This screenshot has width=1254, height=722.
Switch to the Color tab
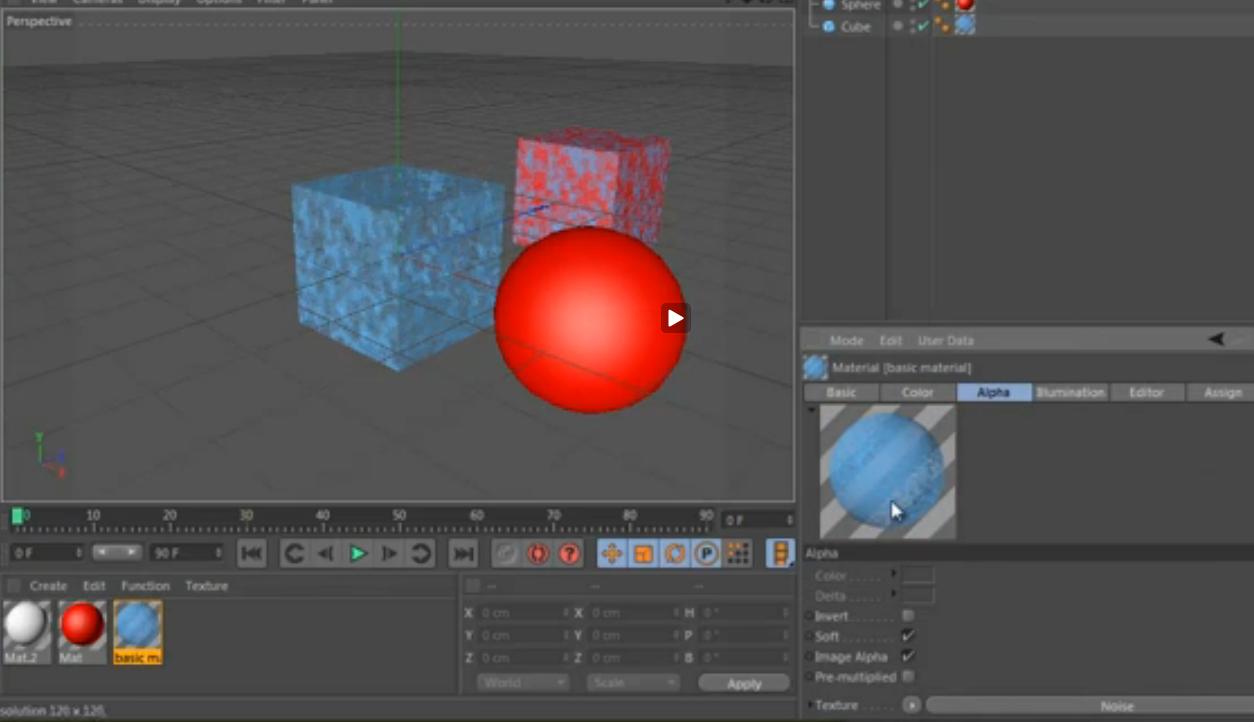tap(917, 393)
